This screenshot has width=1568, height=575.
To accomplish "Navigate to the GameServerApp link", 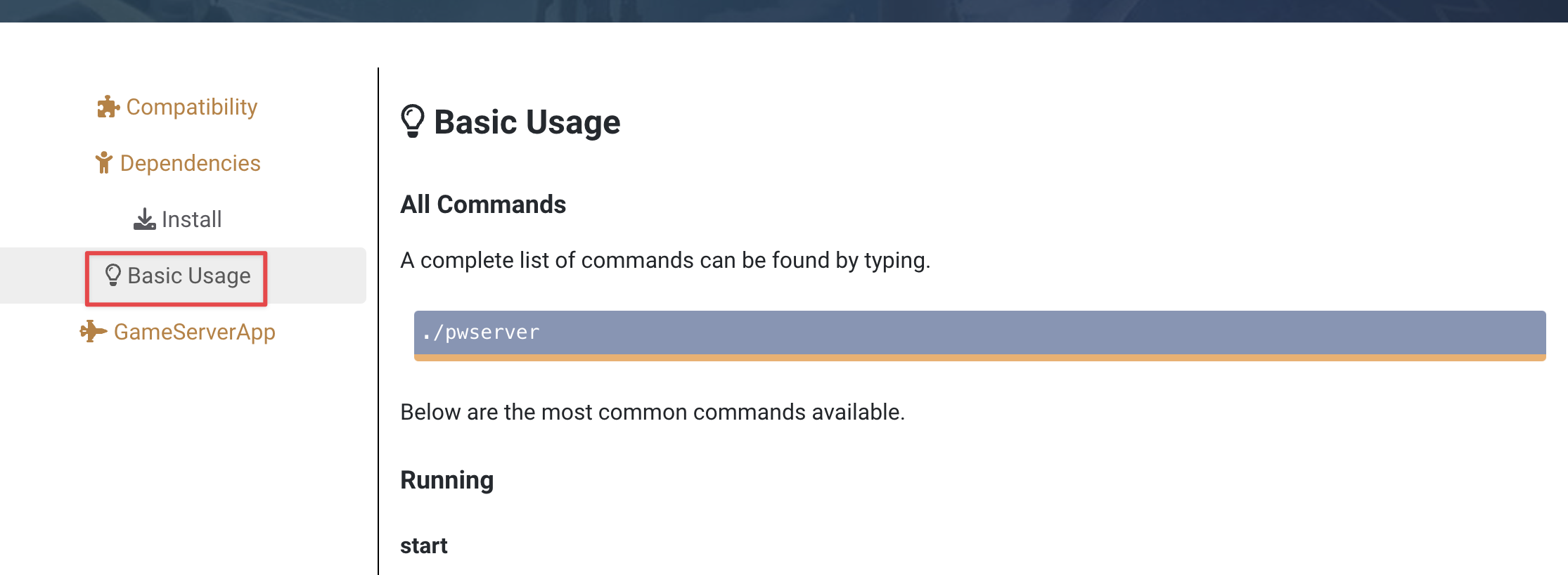I will 194,332.
